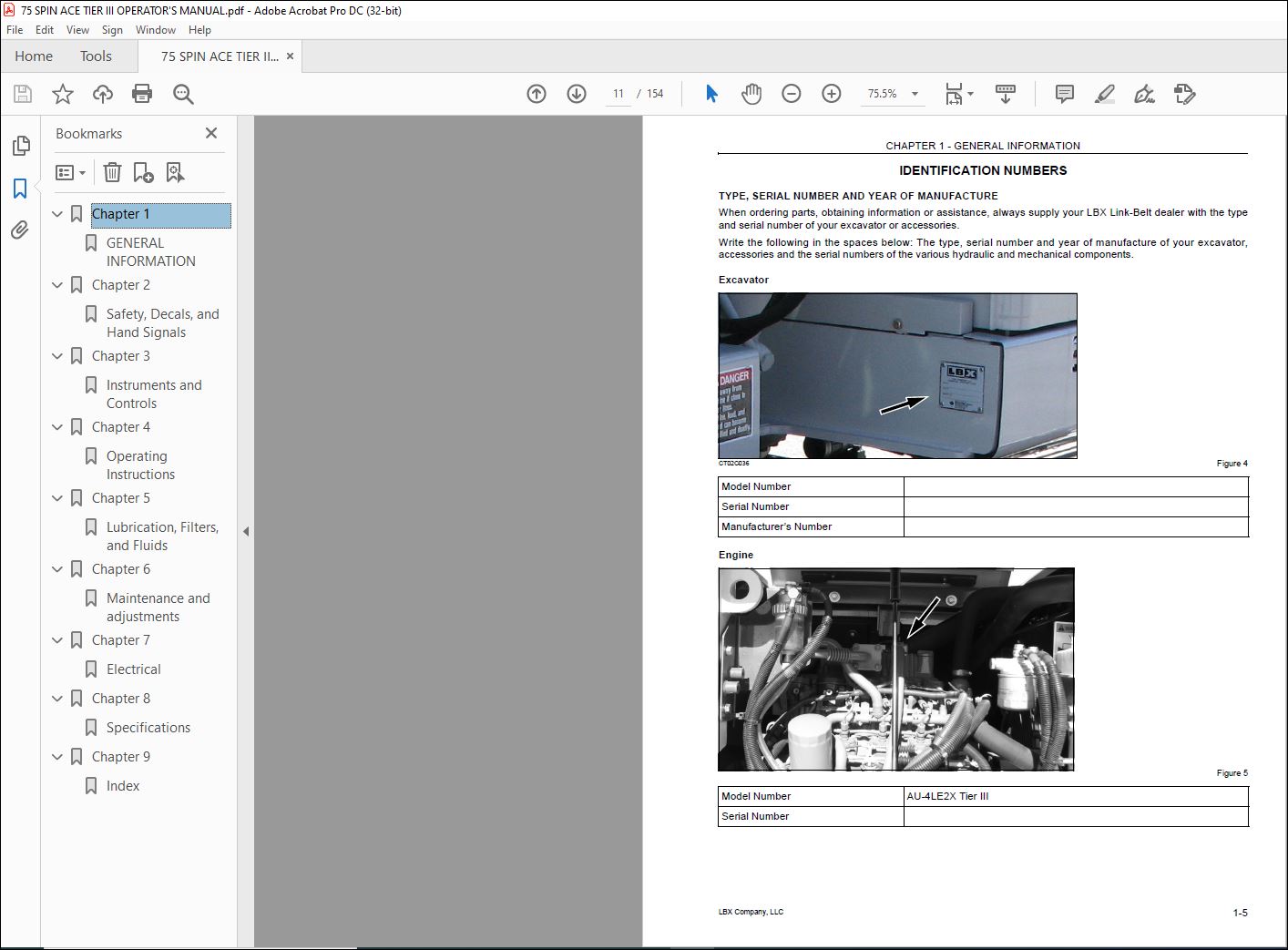The width and height of the screenshot is (1288, 950).
Task: Add a new bookmark icon
Action: [143, 172]
